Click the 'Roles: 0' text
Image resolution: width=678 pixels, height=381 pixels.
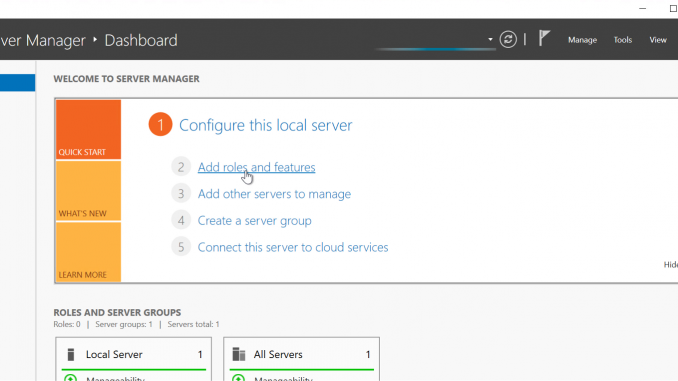[x=67, y=324]
